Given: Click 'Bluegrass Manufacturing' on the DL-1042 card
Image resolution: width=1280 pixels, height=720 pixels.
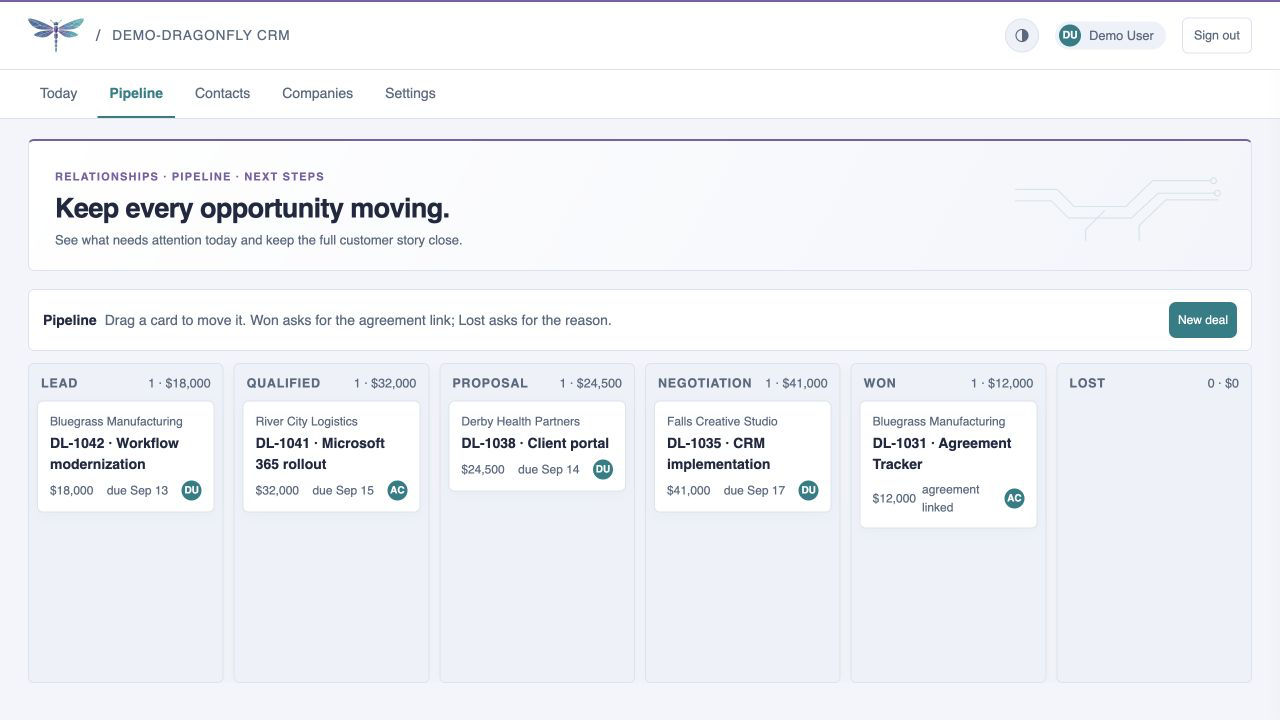Looking at the screenshot, I should click(x=116, y=421).
